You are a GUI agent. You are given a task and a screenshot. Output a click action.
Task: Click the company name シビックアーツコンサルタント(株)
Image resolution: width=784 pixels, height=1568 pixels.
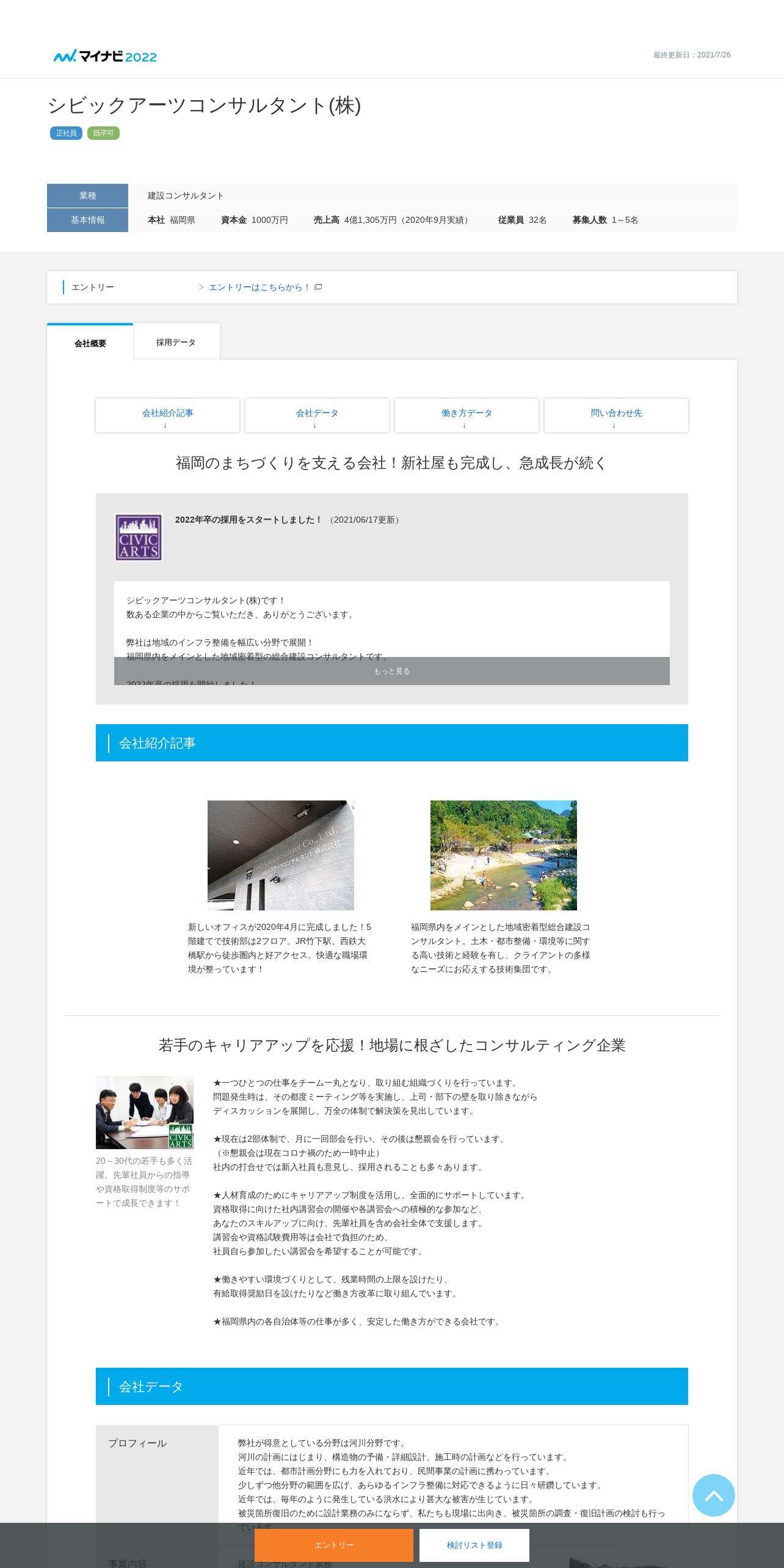pos(205,106)
